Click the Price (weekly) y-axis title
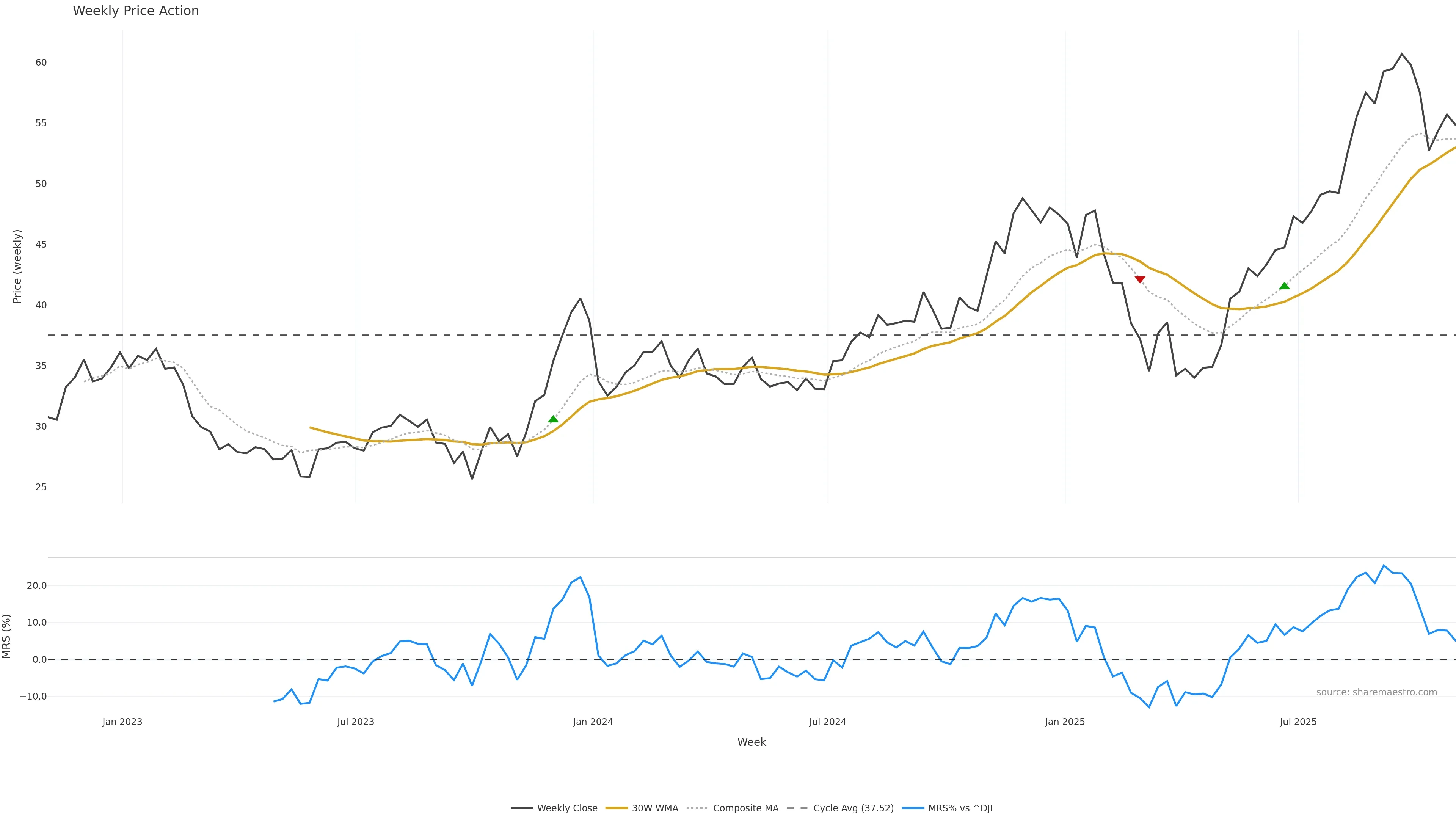Screen dimensions: 1456x819 tap(17, 266)
